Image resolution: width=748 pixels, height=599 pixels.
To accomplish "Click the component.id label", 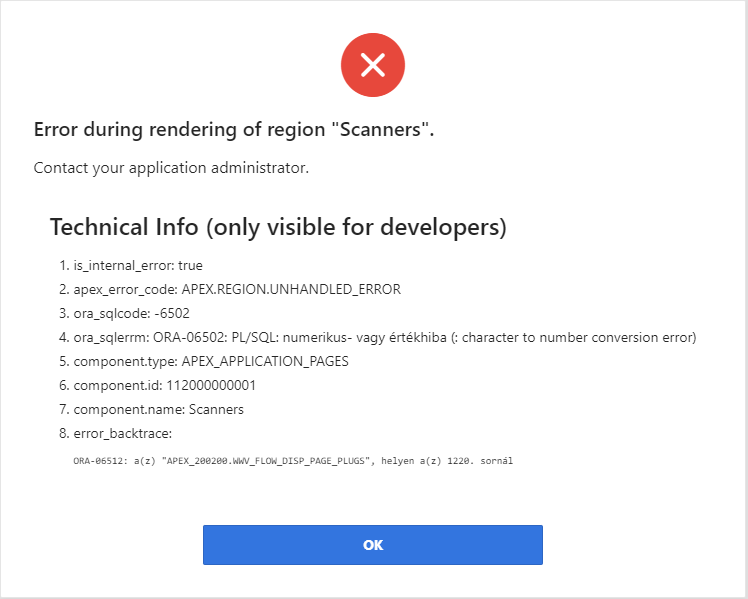I will click(115, 385).
